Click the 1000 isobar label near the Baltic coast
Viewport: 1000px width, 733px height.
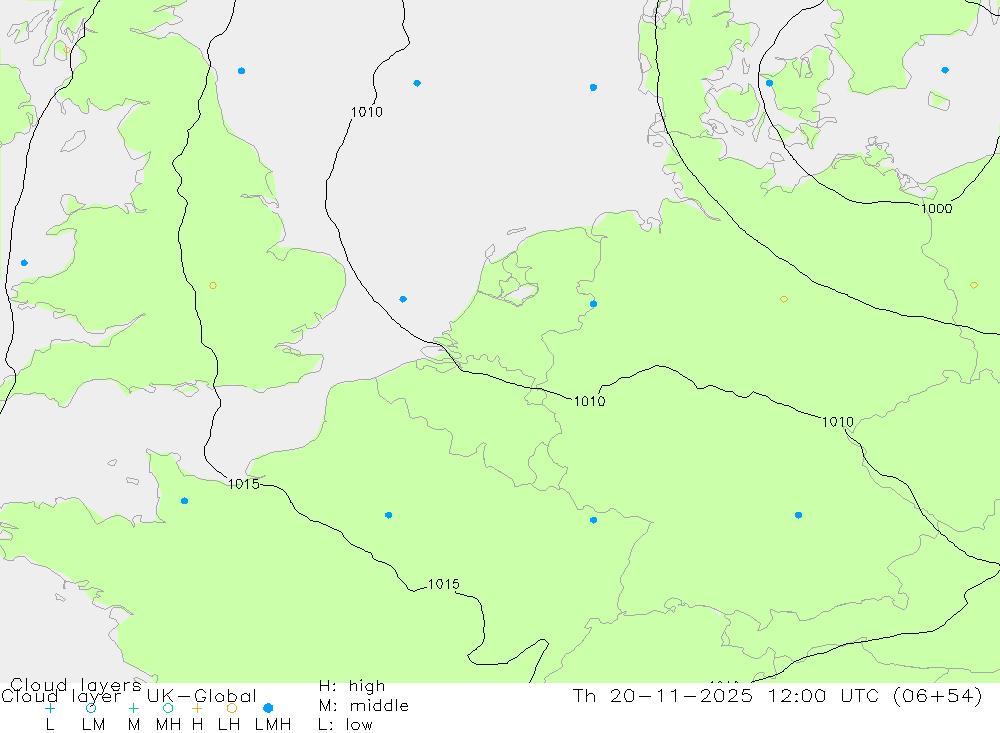tap(936, 209)
